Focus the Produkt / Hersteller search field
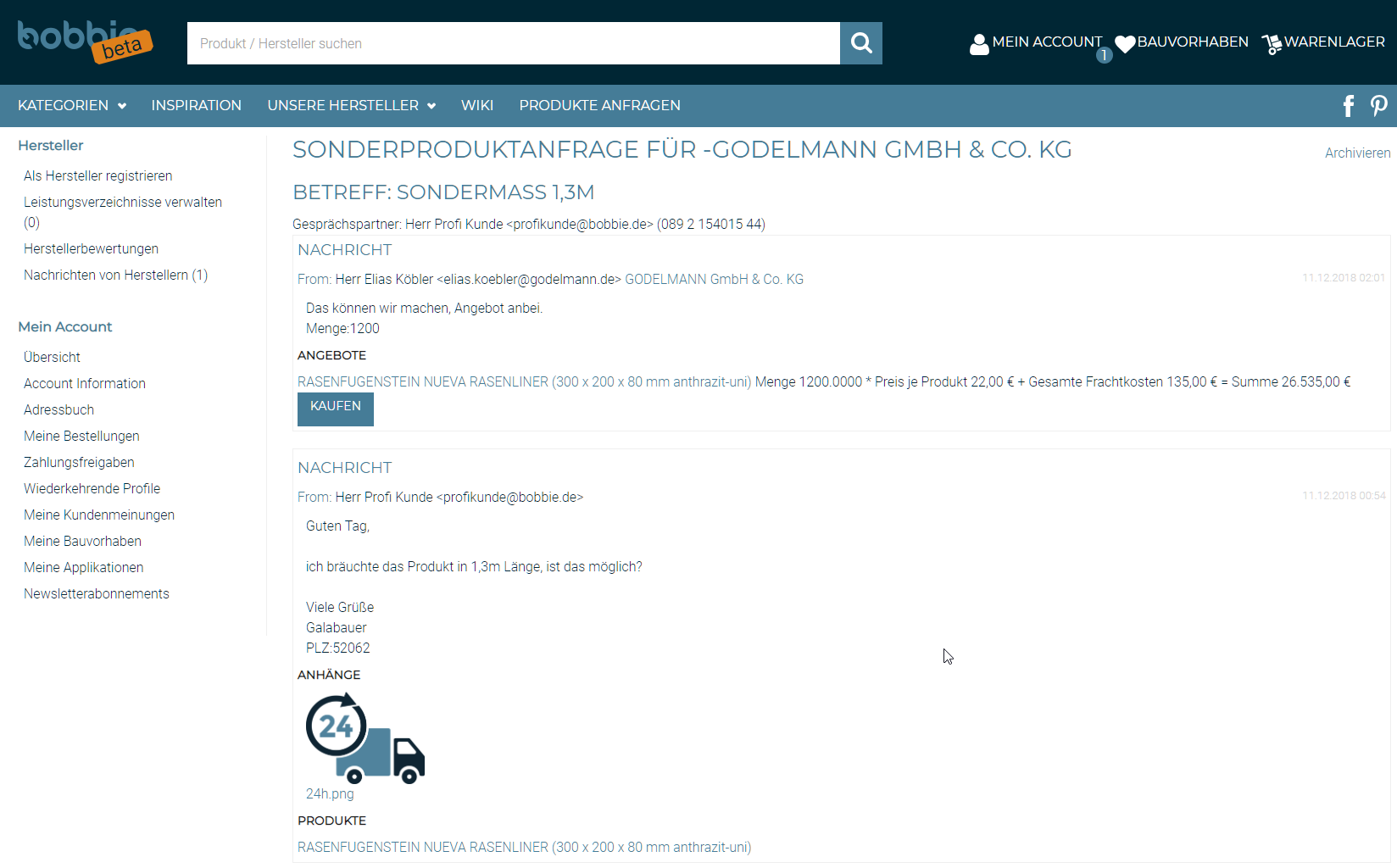Image resolution: width=1397 pixels, height=868 pixels. click(514, 43)
